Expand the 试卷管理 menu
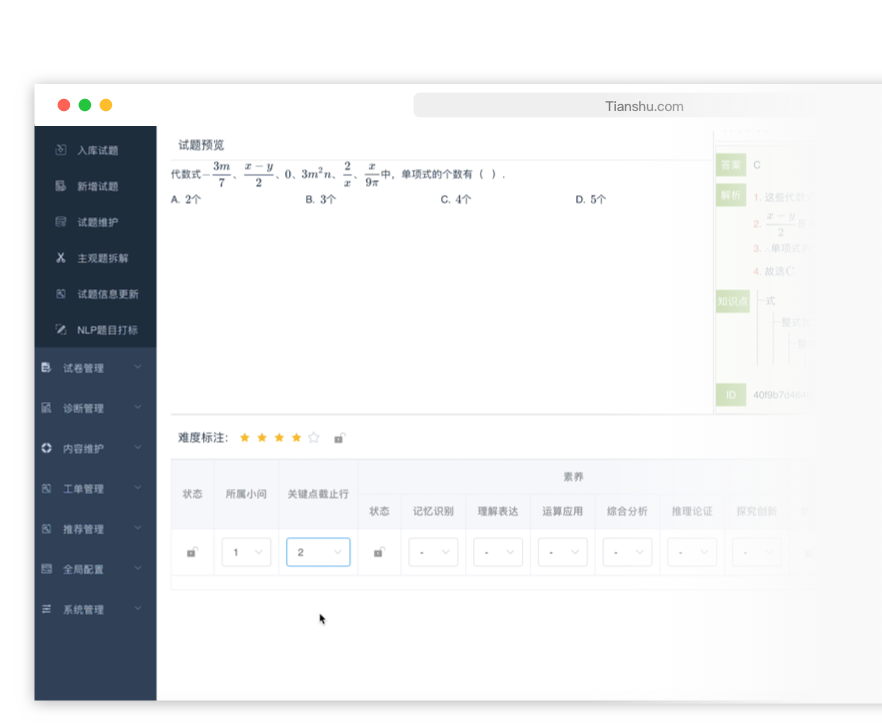Screen dimensions: 882x728 point(95,368)
